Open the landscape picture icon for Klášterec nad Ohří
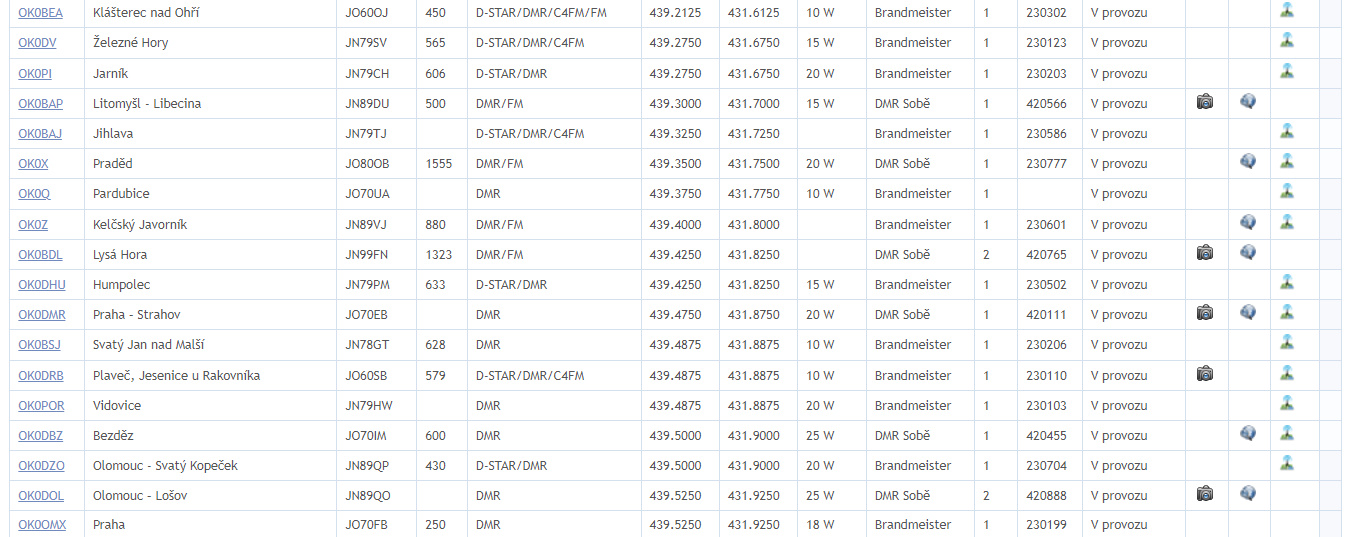 click(x=1287, y=10)
